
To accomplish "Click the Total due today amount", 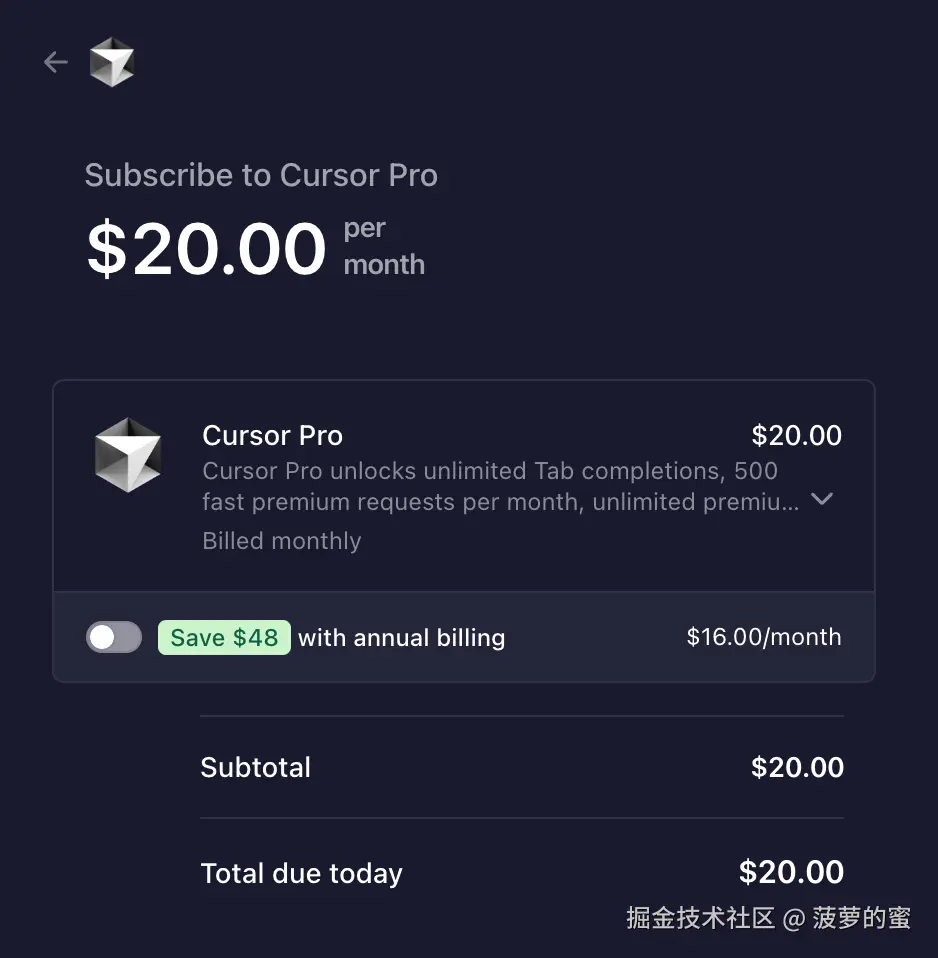I will click(791, 873).
